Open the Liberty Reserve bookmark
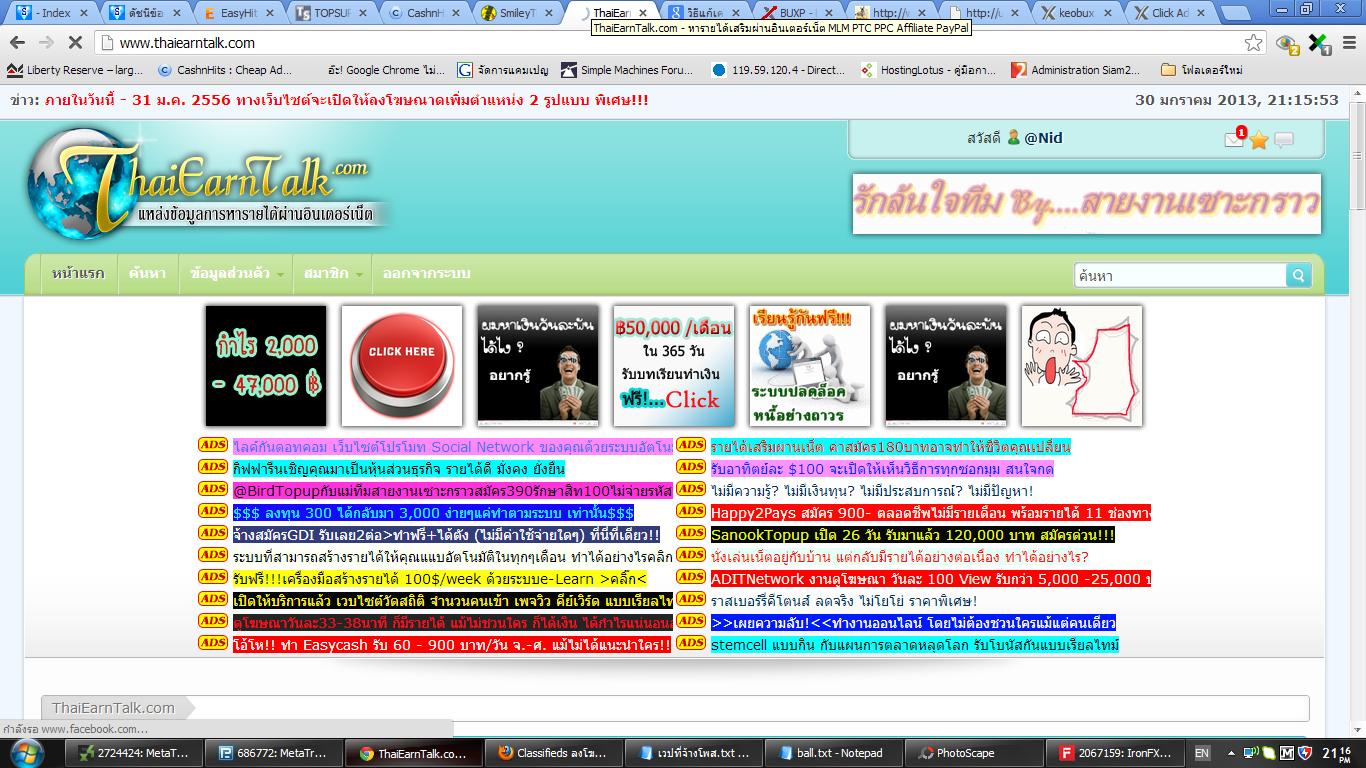 point(76,70)
